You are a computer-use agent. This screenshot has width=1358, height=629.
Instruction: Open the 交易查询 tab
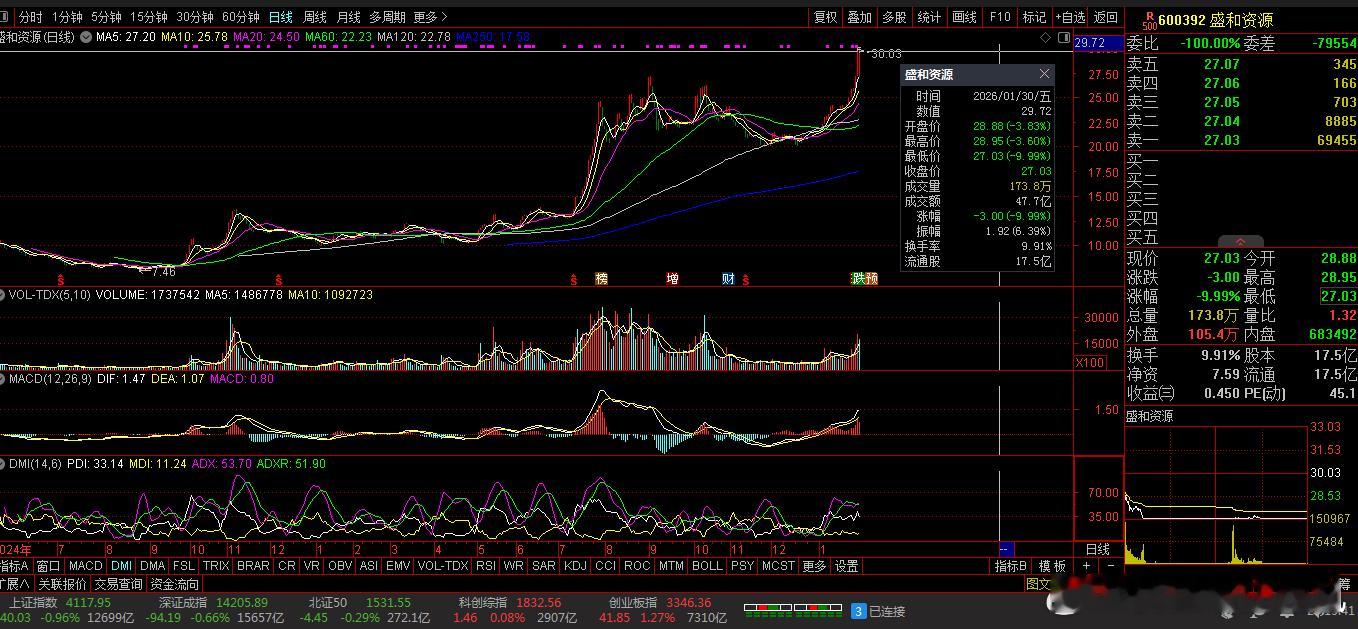tap(118, 584)
